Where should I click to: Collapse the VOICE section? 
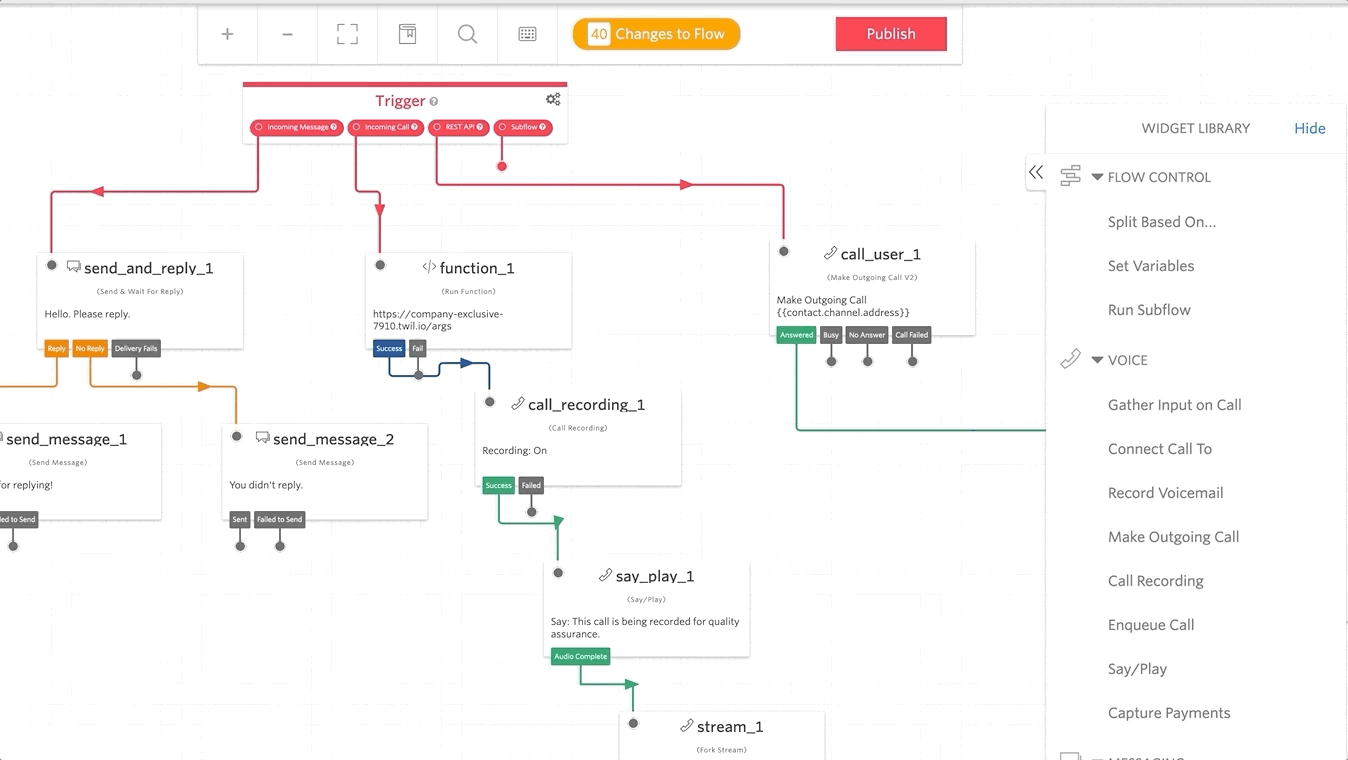[1097, 360]
